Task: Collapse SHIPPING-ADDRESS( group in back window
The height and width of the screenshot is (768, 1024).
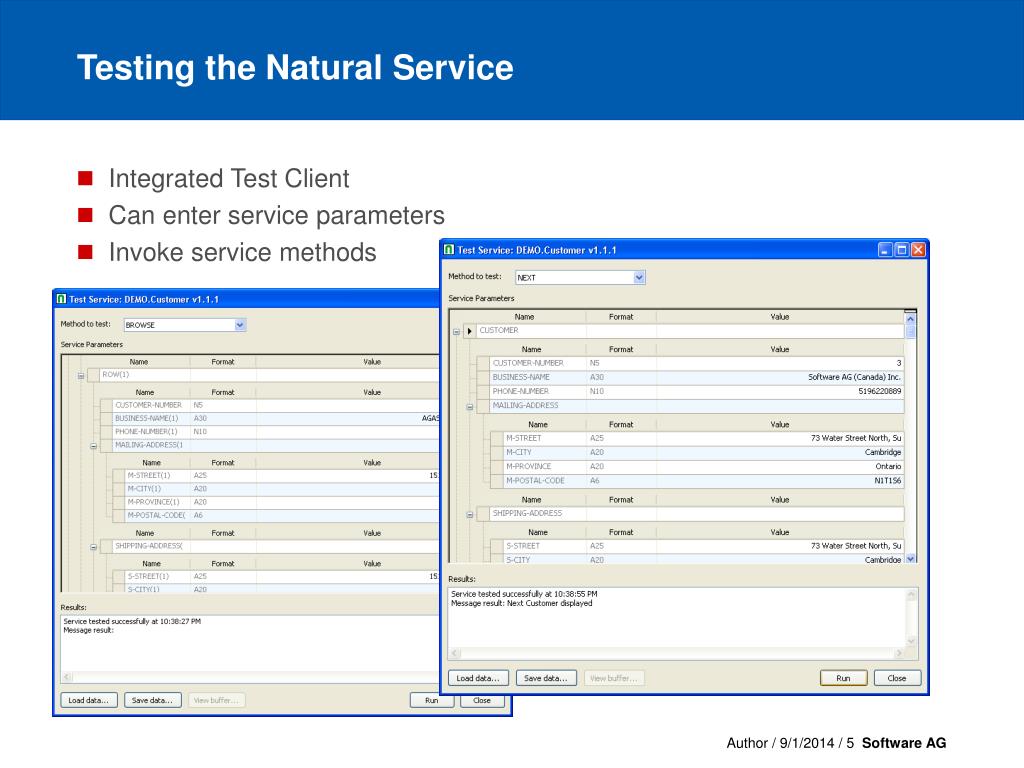Action: pyautogui.click(x=93, y=547)
